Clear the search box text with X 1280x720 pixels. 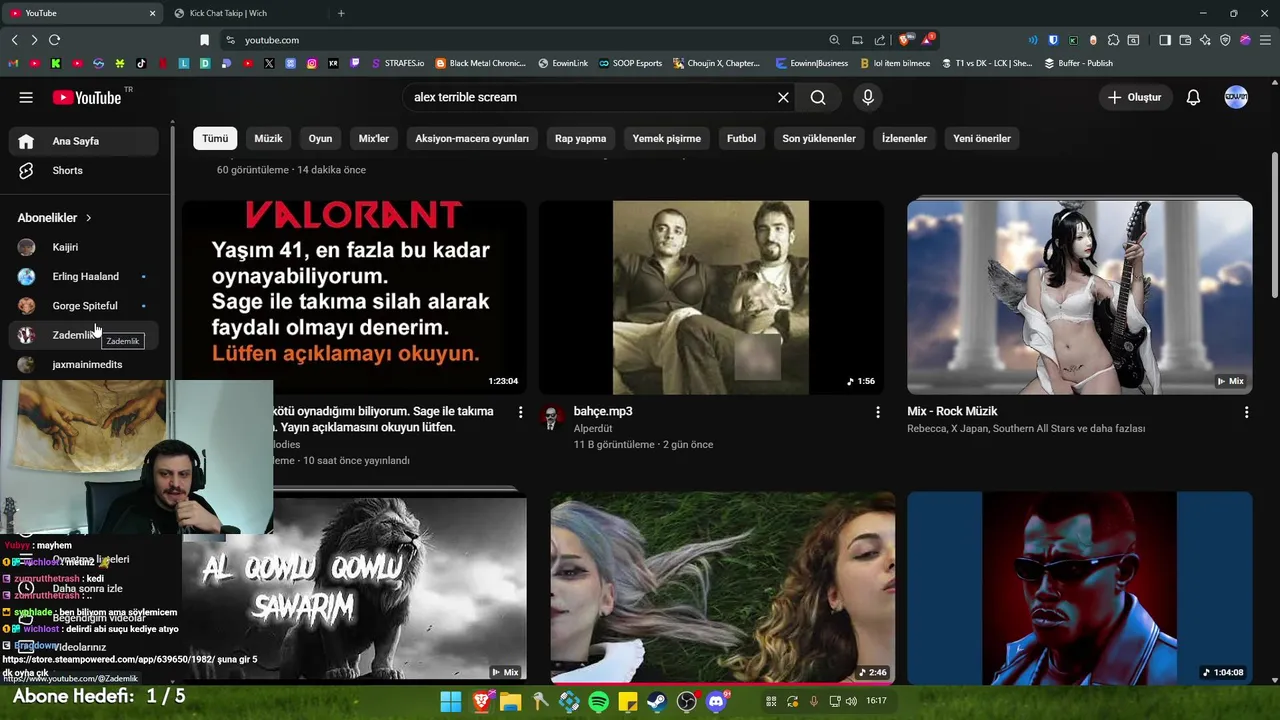pos(783,97)
